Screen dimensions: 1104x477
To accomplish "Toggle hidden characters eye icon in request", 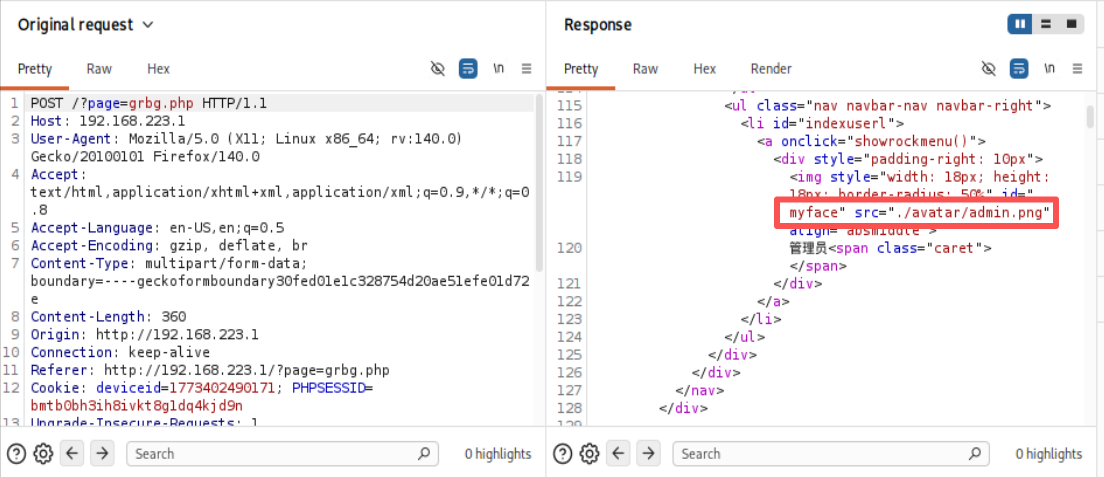I will [437, 69].
